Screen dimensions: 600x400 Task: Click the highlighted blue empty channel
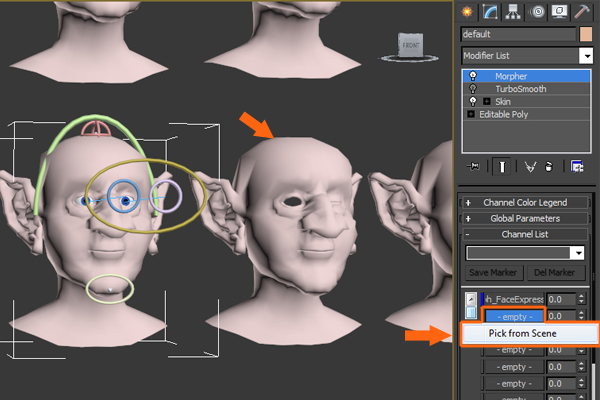point(514,317)
